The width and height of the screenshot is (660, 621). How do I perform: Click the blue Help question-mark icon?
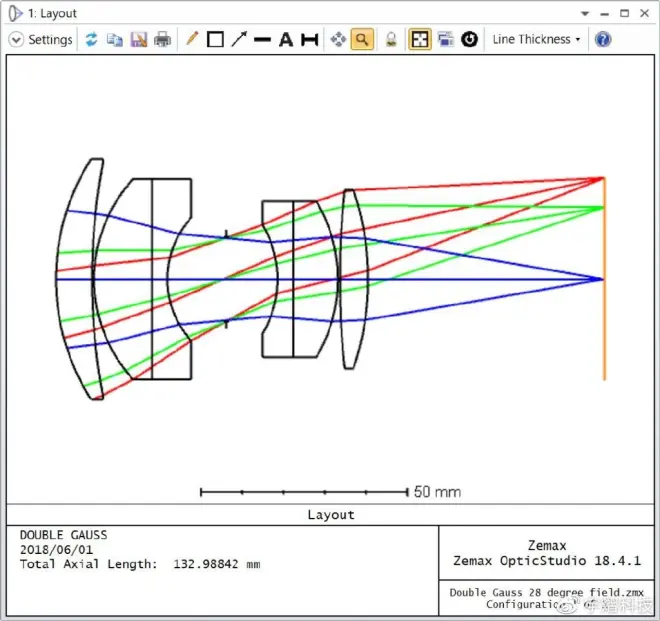(603, 40)
